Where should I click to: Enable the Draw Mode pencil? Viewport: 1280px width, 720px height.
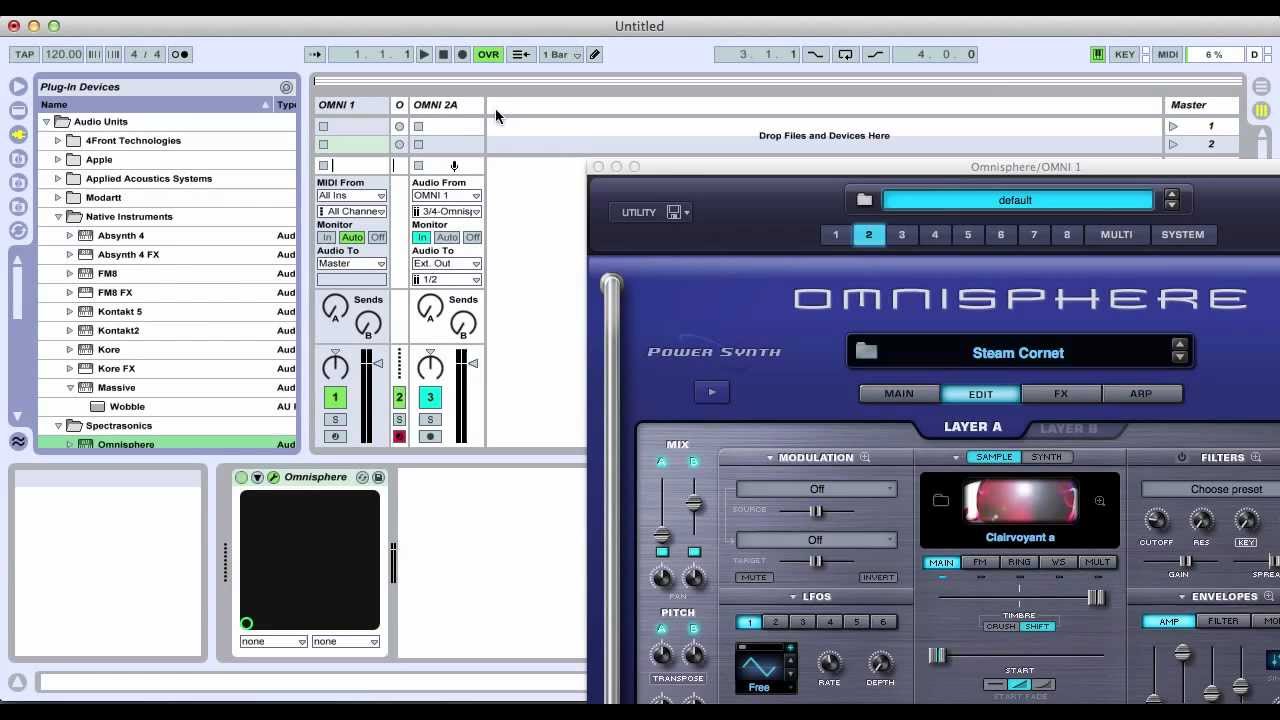595,55
